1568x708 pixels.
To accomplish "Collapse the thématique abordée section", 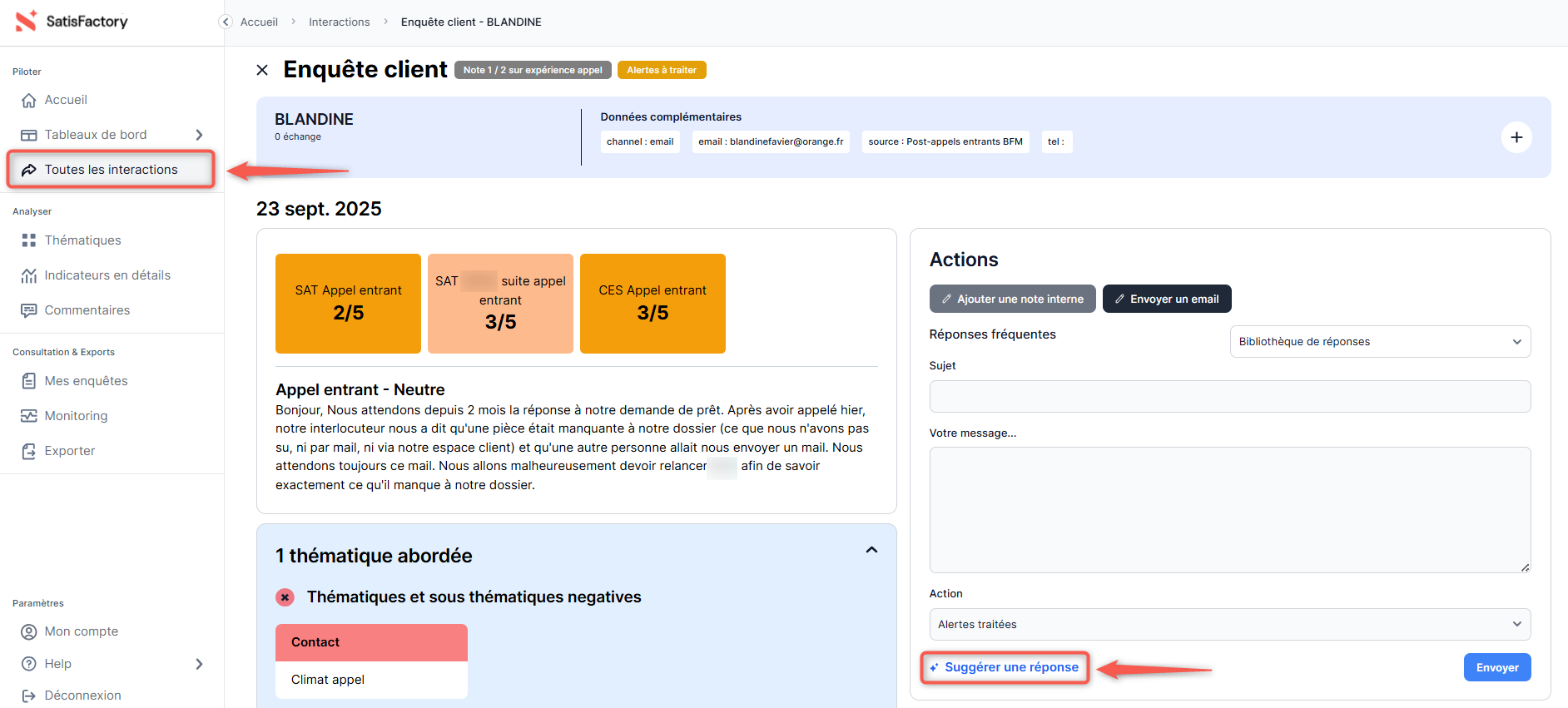I will pyautogui.click(x=871, y=550).
